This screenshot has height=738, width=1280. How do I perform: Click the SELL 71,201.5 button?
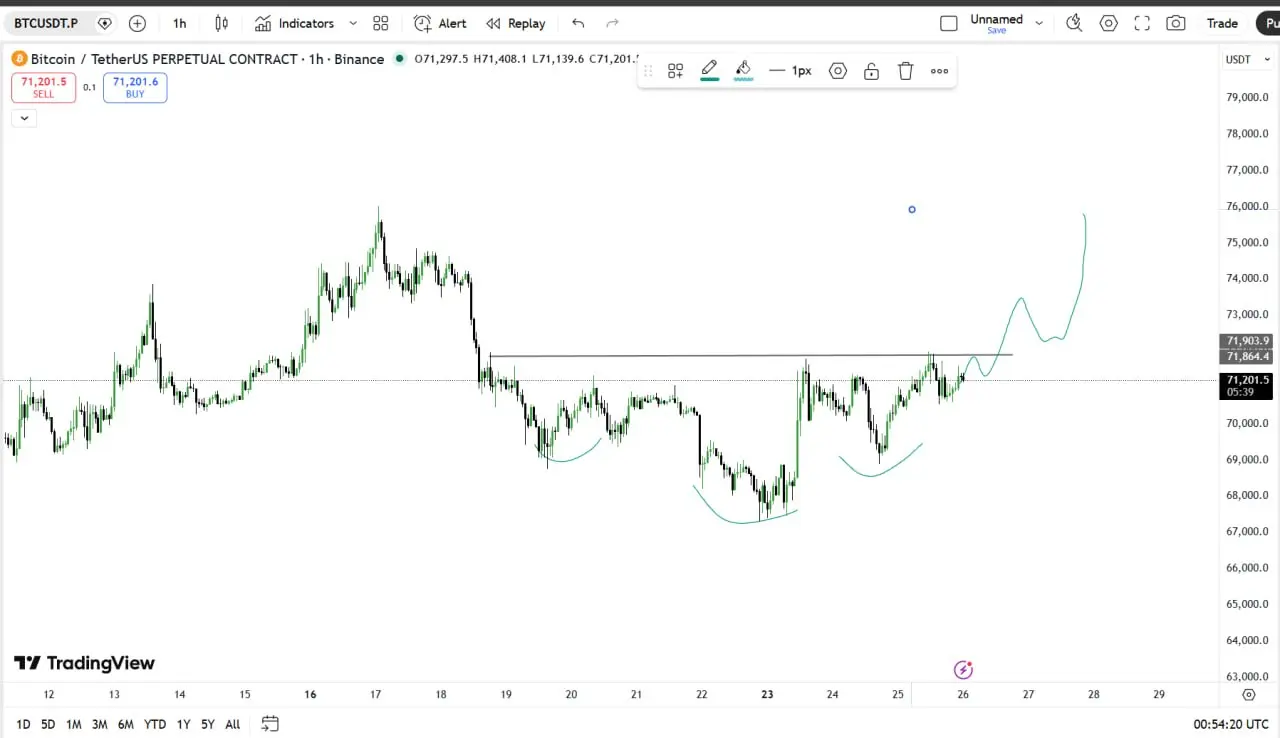(43, 87)
